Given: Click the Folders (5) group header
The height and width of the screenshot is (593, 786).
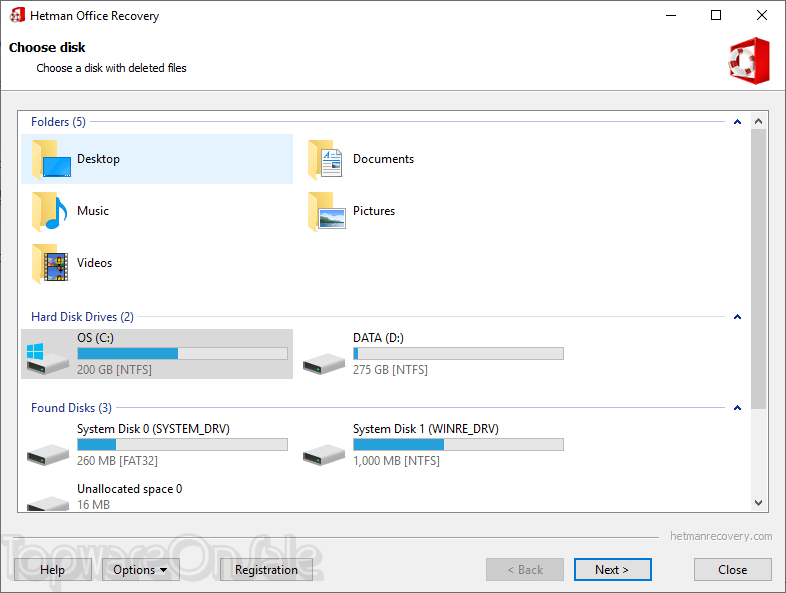Looking at the screenshot, I should pos(58,122).
